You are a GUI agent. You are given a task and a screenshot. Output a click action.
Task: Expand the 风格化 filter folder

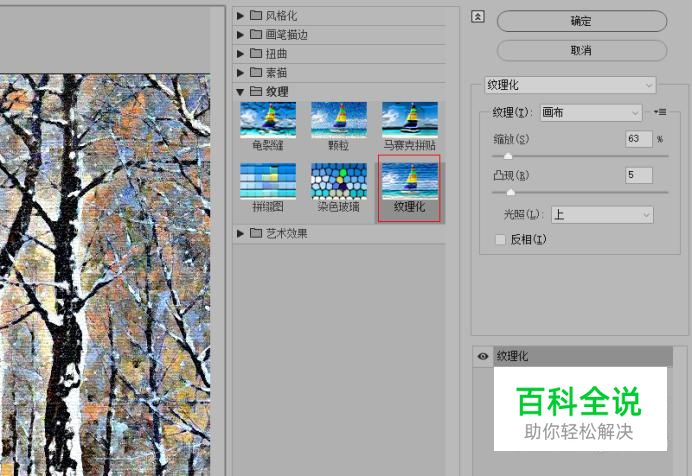click(x=240, y=16)
